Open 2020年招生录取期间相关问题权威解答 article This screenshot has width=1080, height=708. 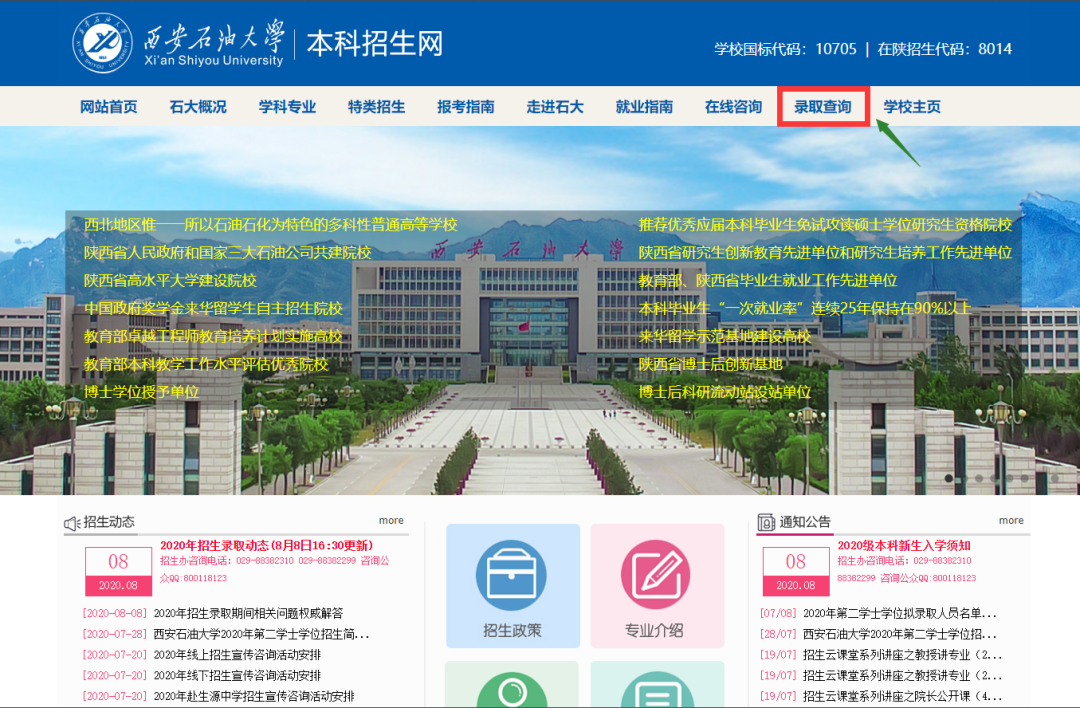pos(248,613)
